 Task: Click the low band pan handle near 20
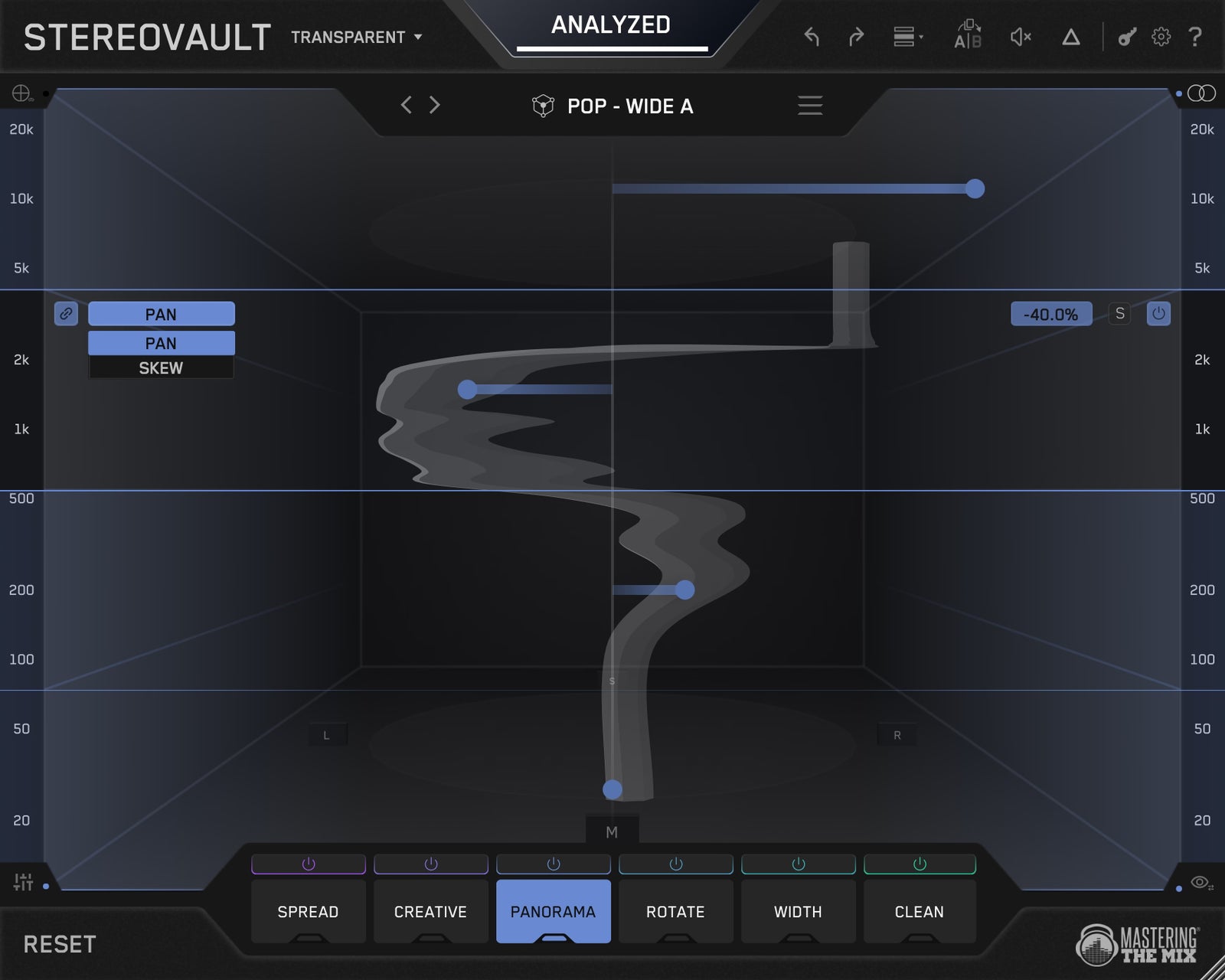coord(612,789)
